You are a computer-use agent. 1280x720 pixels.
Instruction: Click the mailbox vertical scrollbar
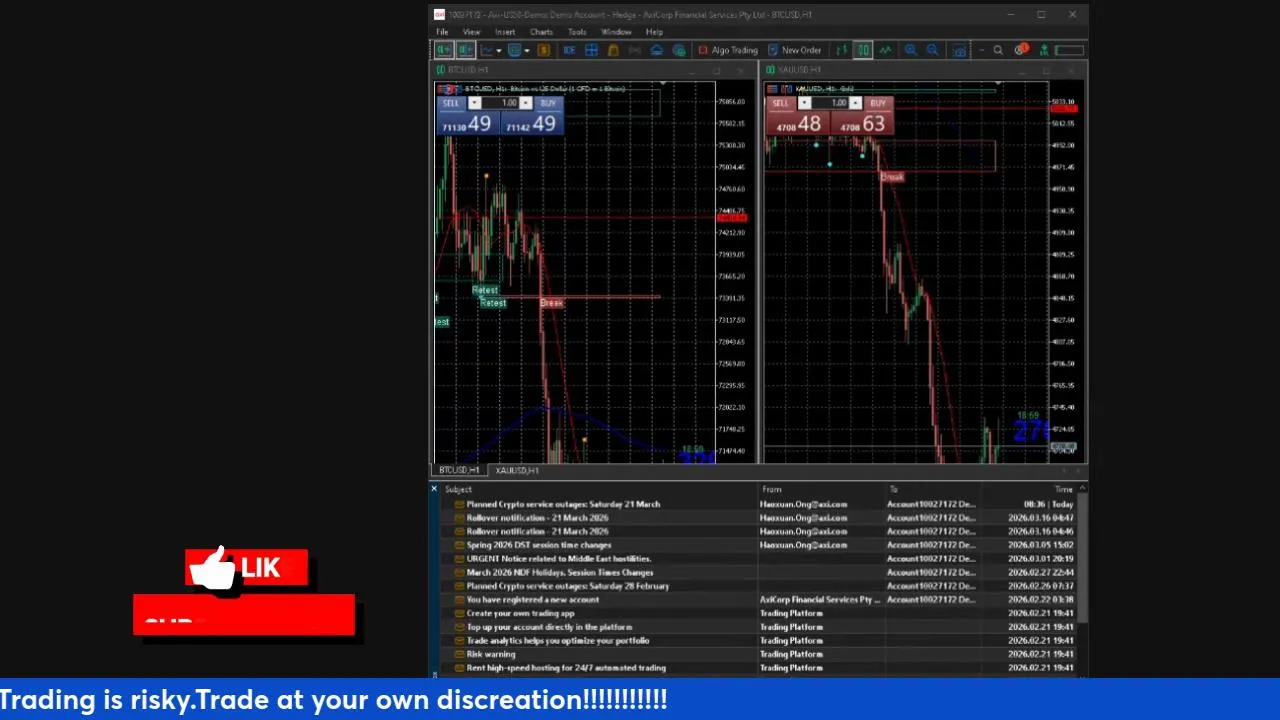[x=1082, y=560]
